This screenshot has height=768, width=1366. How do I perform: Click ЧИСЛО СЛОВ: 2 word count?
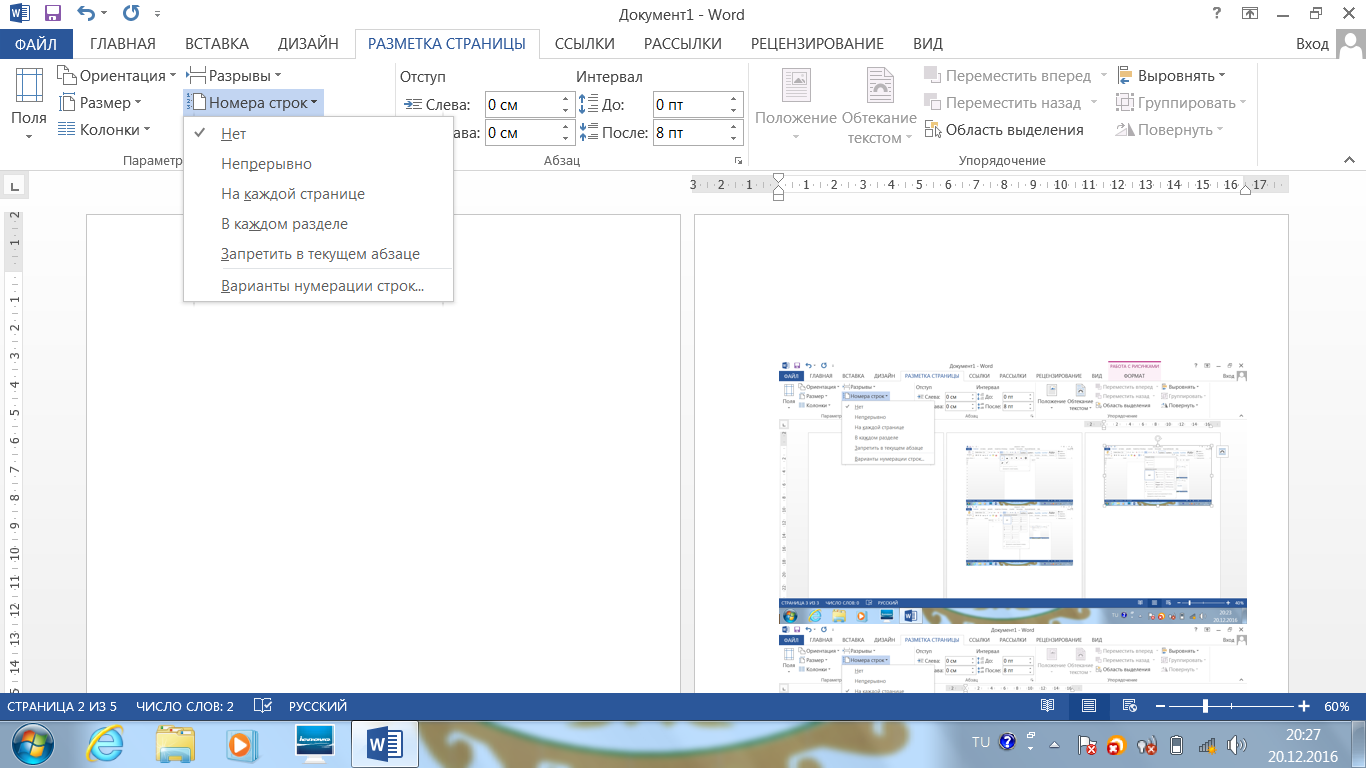[185, 706]
